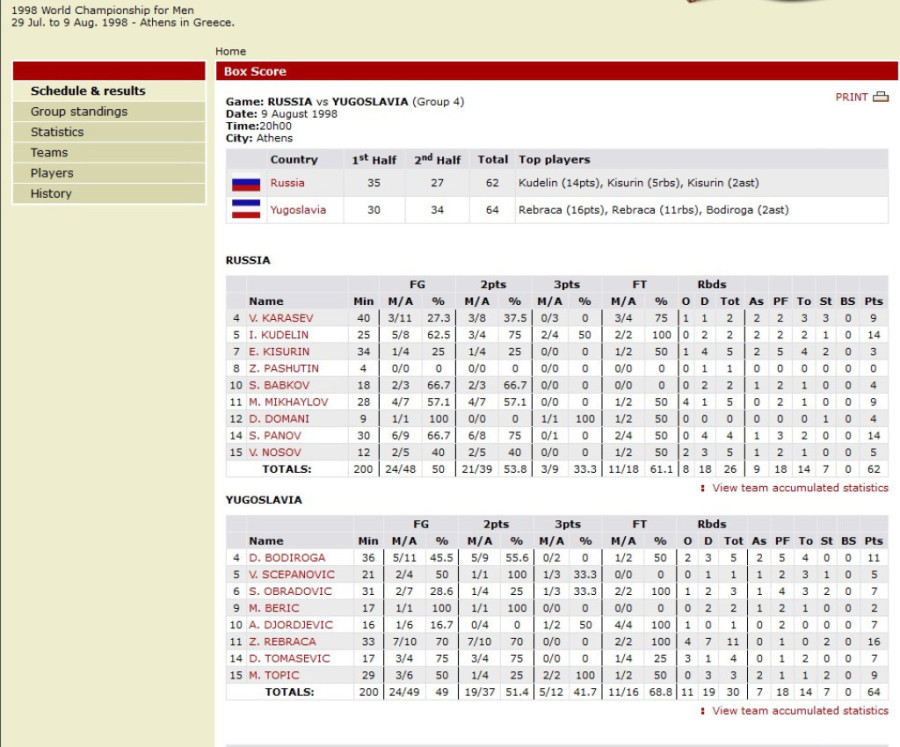Click the PRINT text link
The height and width of the screenshot is (747, 900).
coord(851,97)
